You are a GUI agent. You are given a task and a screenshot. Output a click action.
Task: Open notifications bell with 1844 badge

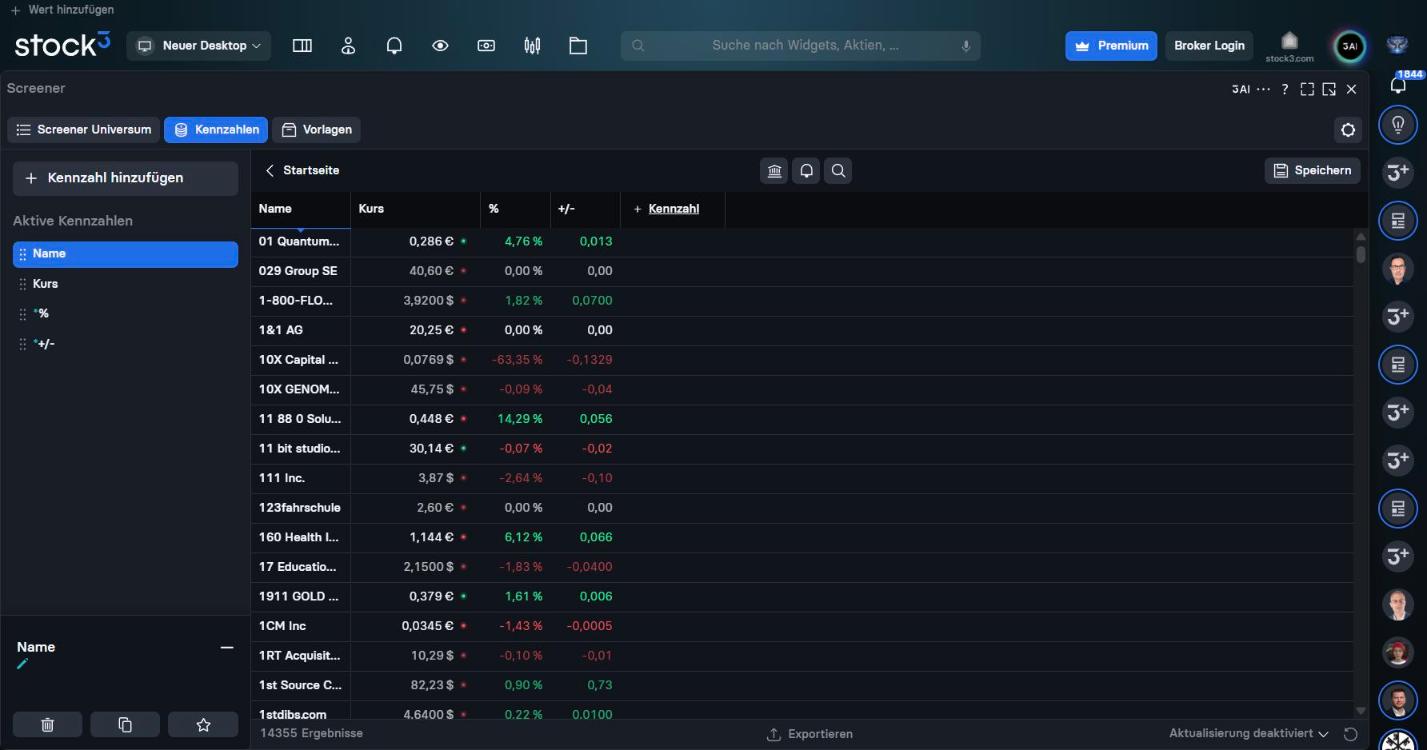click(x=1398, y=85)
